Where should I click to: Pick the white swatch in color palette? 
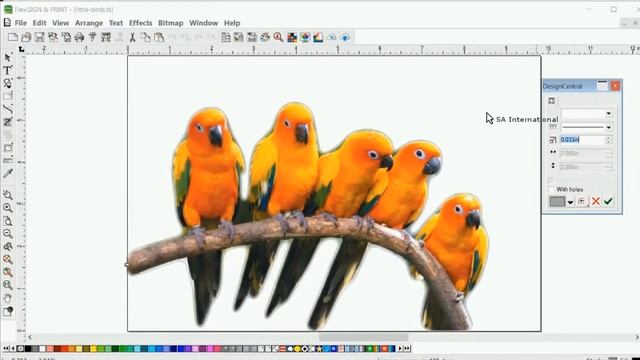[42, 349]
